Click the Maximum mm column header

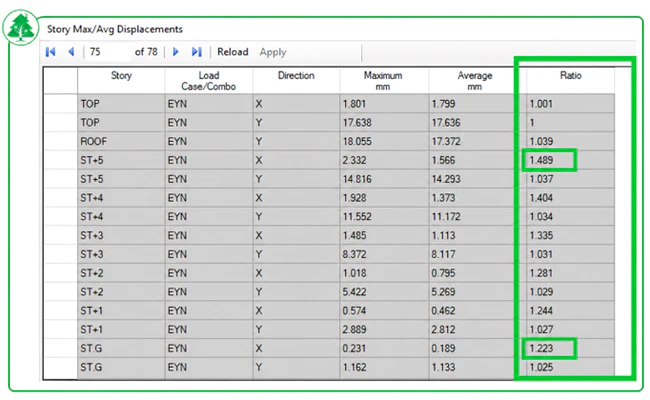pos(383,80)
